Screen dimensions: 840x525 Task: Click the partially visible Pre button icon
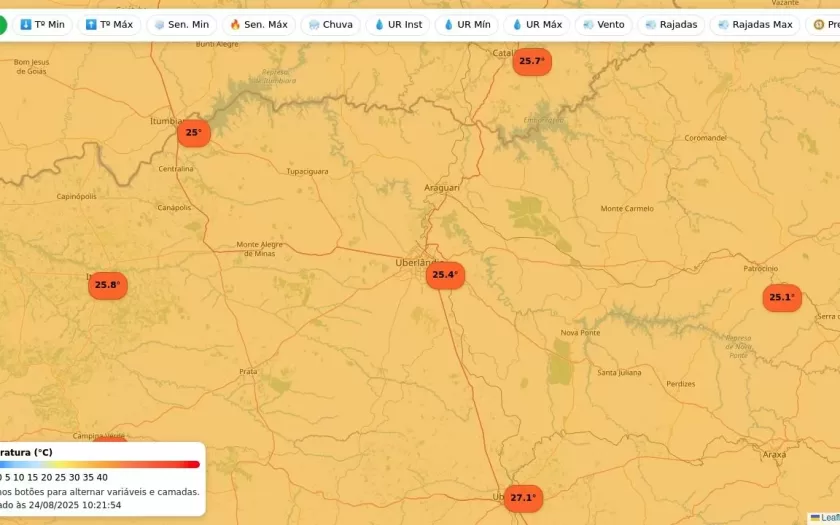[819, 25]
